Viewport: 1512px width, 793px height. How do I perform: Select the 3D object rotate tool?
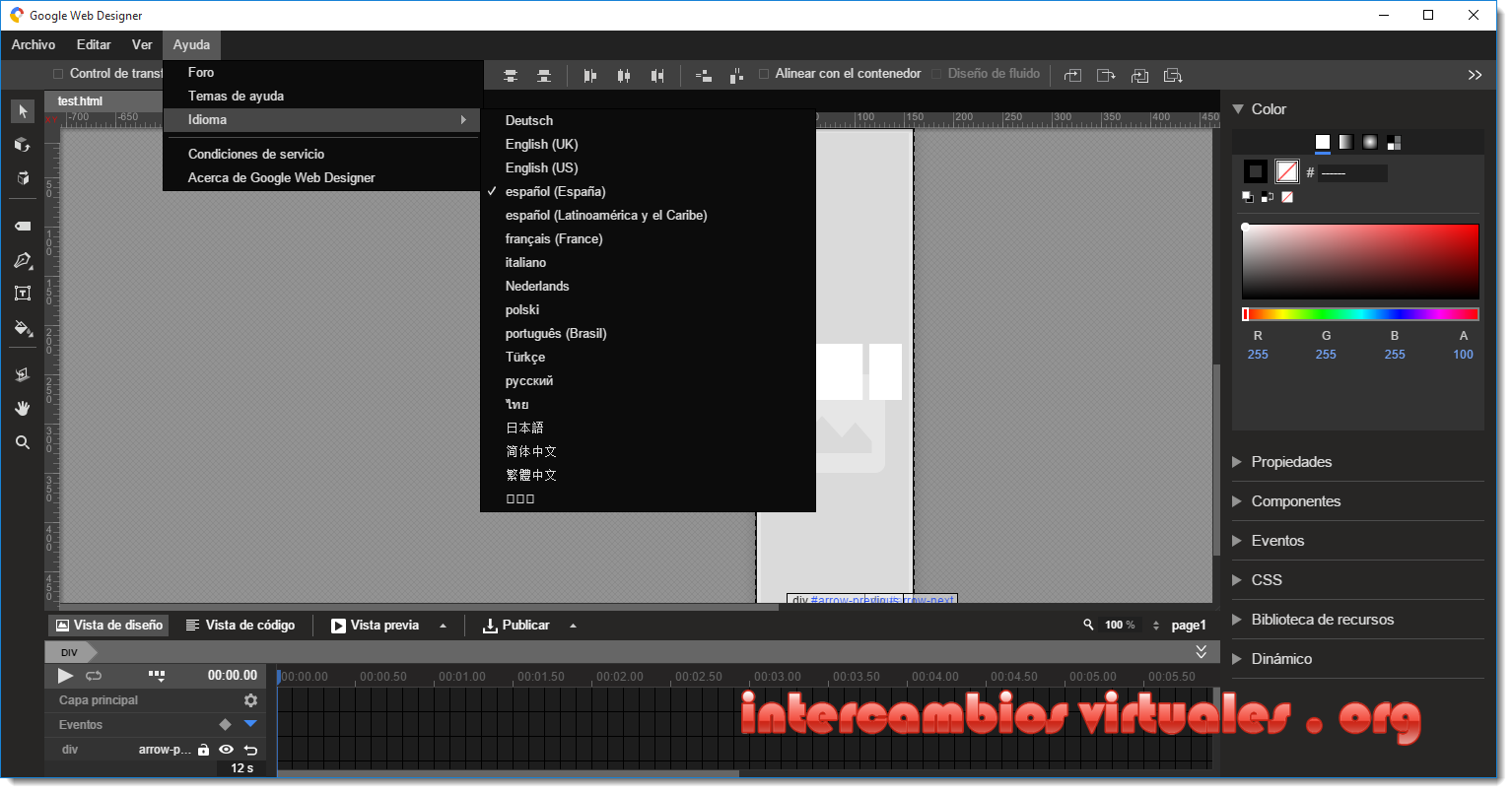23,145
